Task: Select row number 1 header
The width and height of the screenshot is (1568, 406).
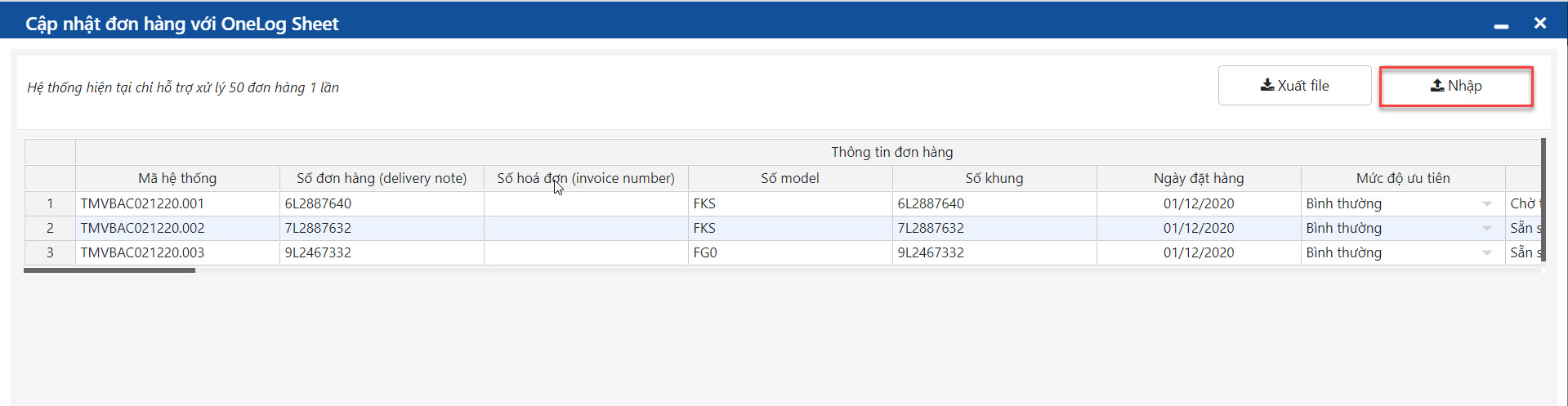Action: pyautogui.click(x=50, y=203)
